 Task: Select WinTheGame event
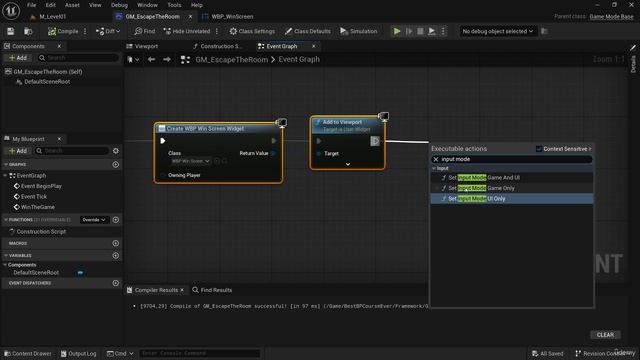[x=37, y=207]
